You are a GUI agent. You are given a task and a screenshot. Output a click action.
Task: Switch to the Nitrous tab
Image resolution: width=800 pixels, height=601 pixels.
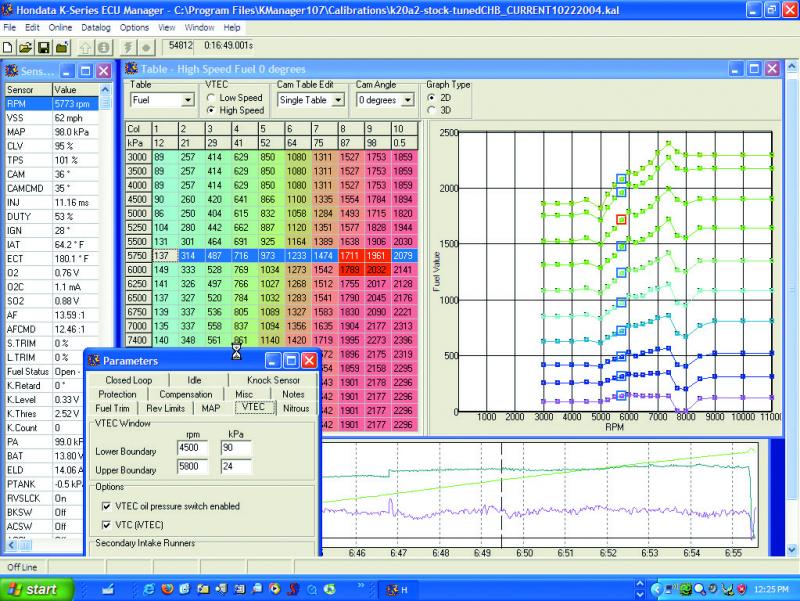[296, 408]
